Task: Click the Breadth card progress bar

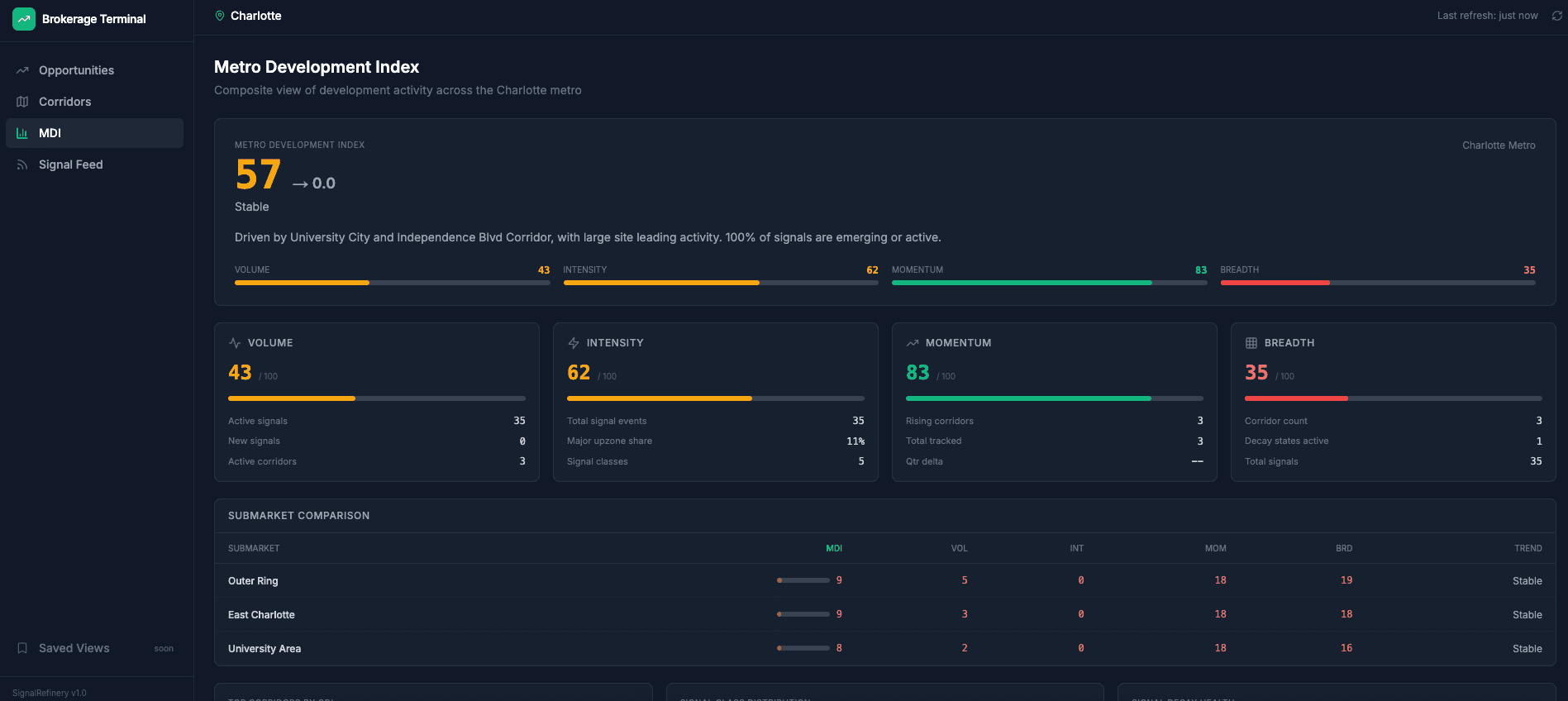Action: coord(1394,398)
